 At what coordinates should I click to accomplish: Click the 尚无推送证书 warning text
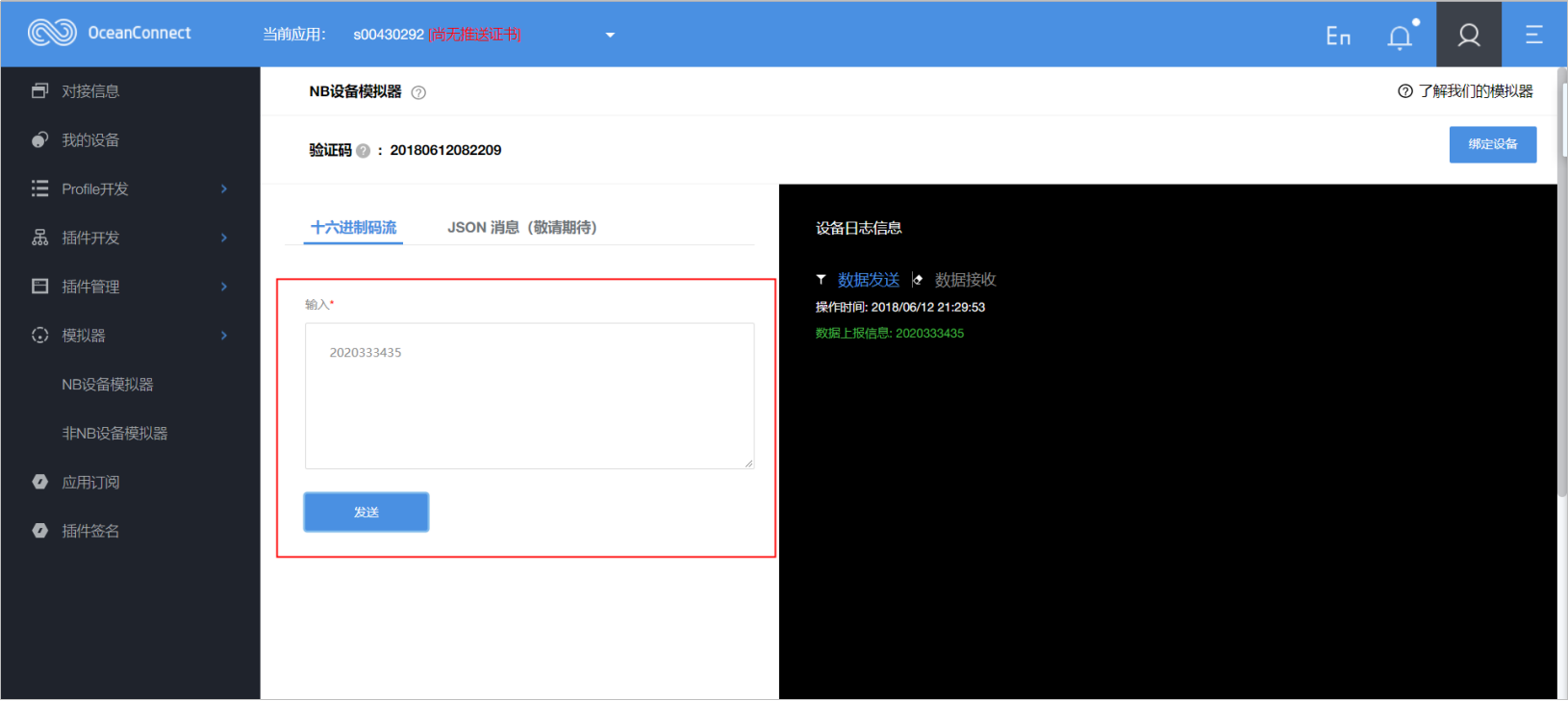[x=475, y=35]
